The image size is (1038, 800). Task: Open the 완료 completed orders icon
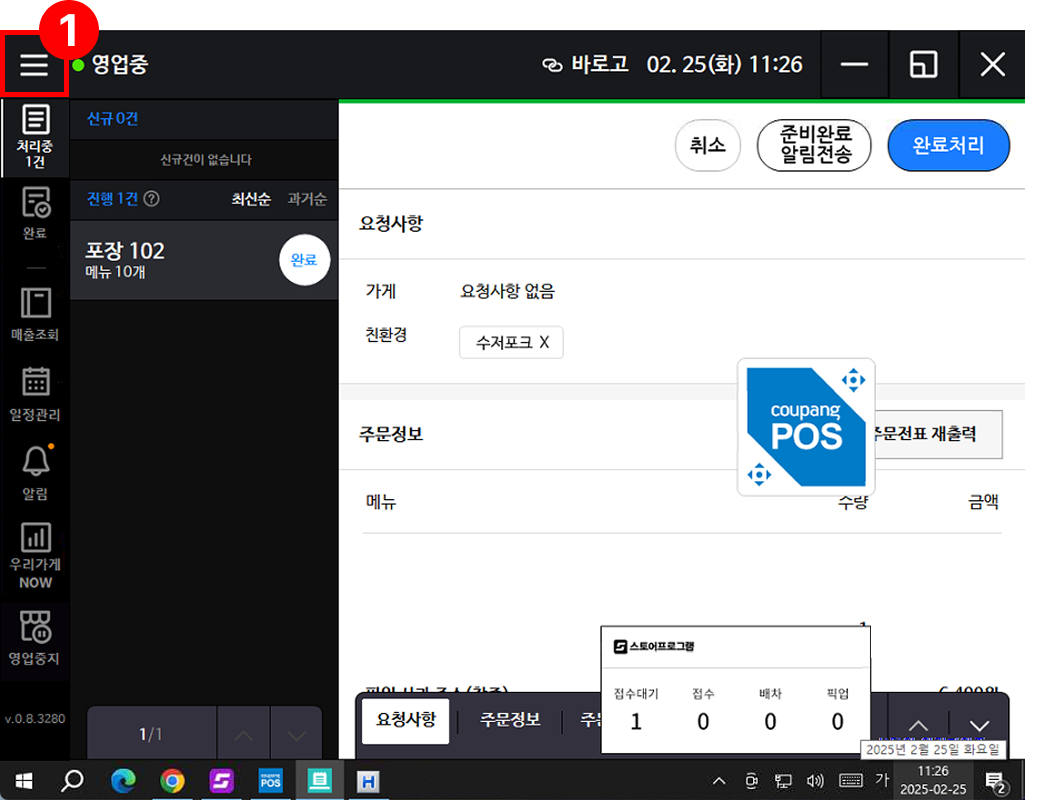35,214
